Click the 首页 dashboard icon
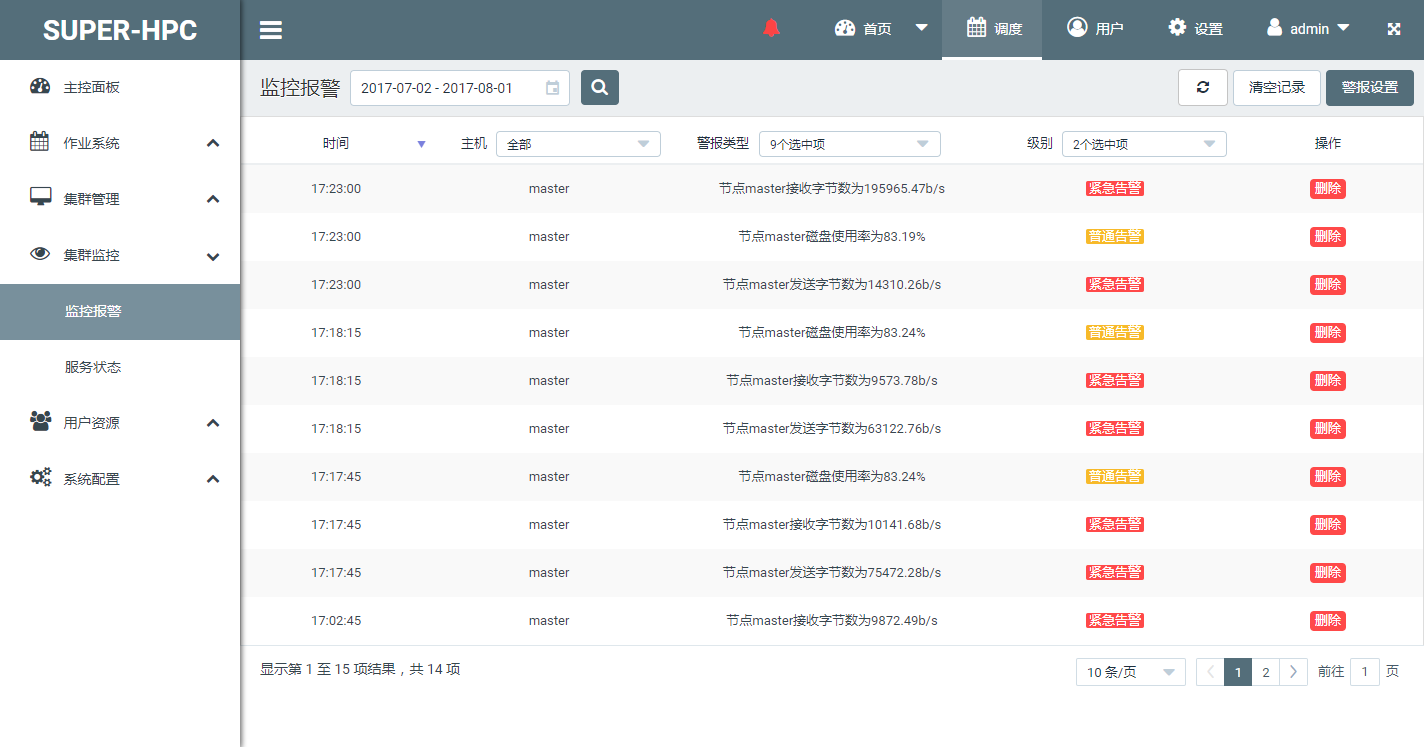The image size is (1424, 747). coord(845,28)
